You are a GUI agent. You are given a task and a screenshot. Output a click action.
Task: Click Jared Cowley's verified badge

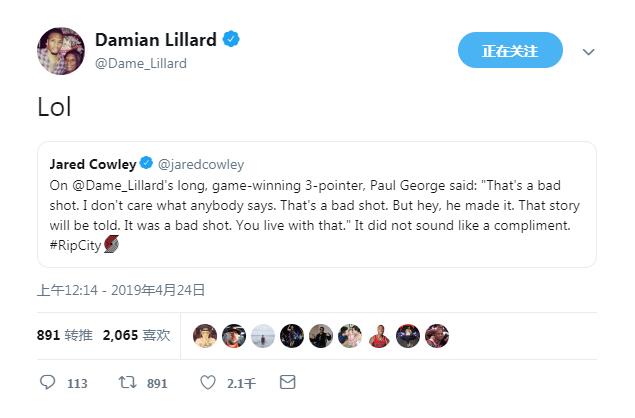point(145,163)
